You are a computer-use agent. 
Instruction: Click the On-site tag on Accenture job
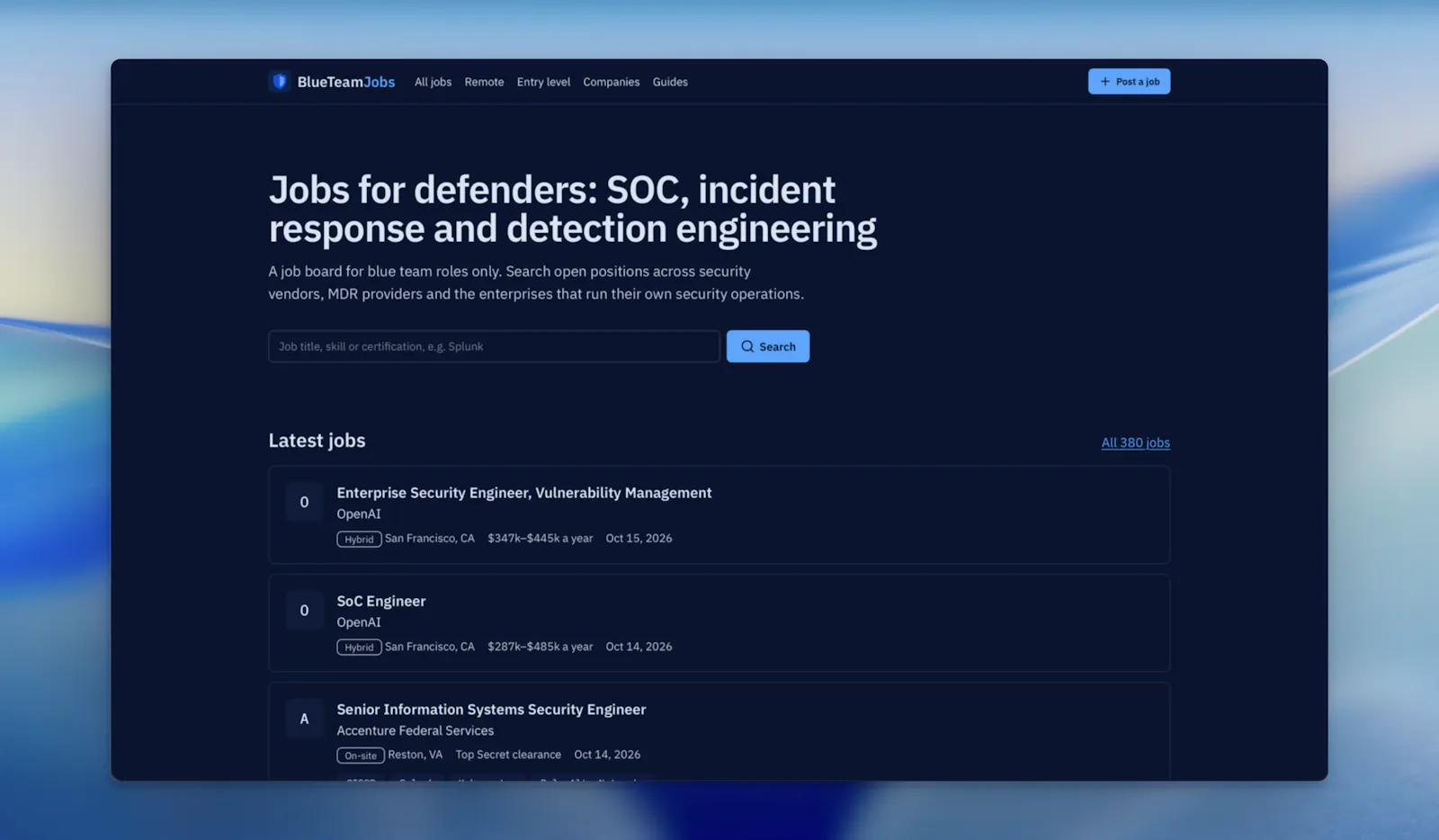[361, 755]
